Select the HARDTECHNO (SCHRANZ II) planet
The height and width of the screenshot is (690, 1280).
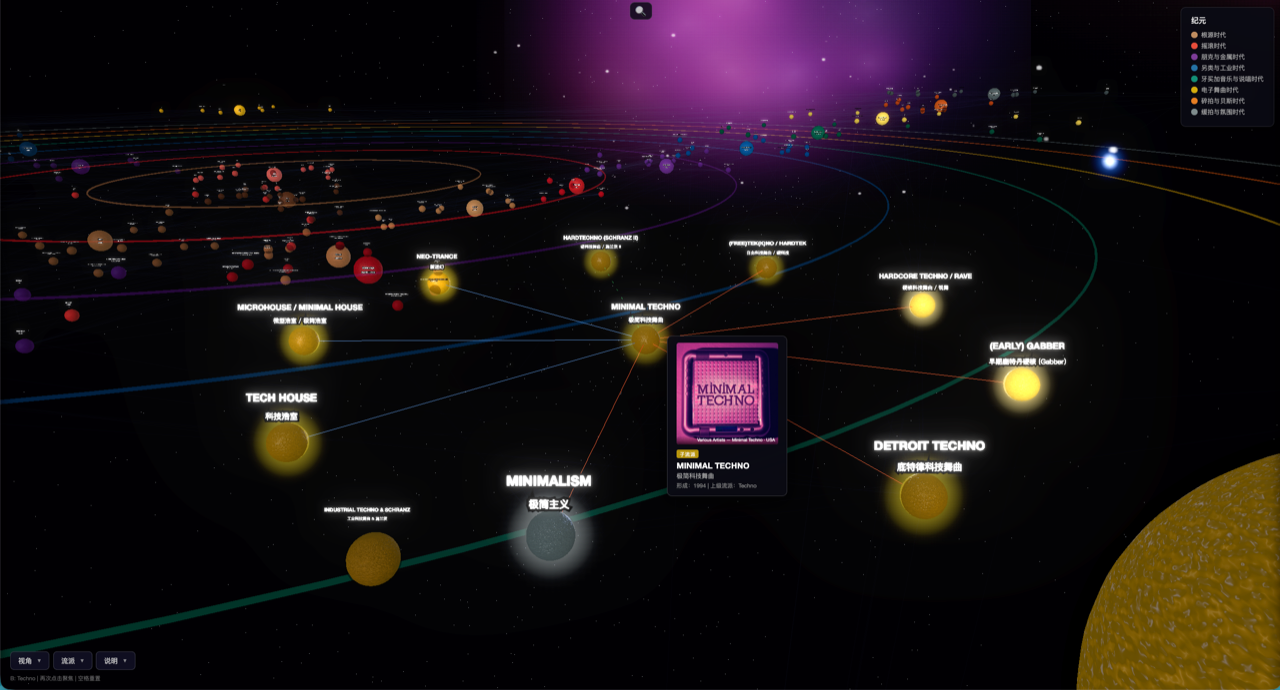click(x=600, y=261)
